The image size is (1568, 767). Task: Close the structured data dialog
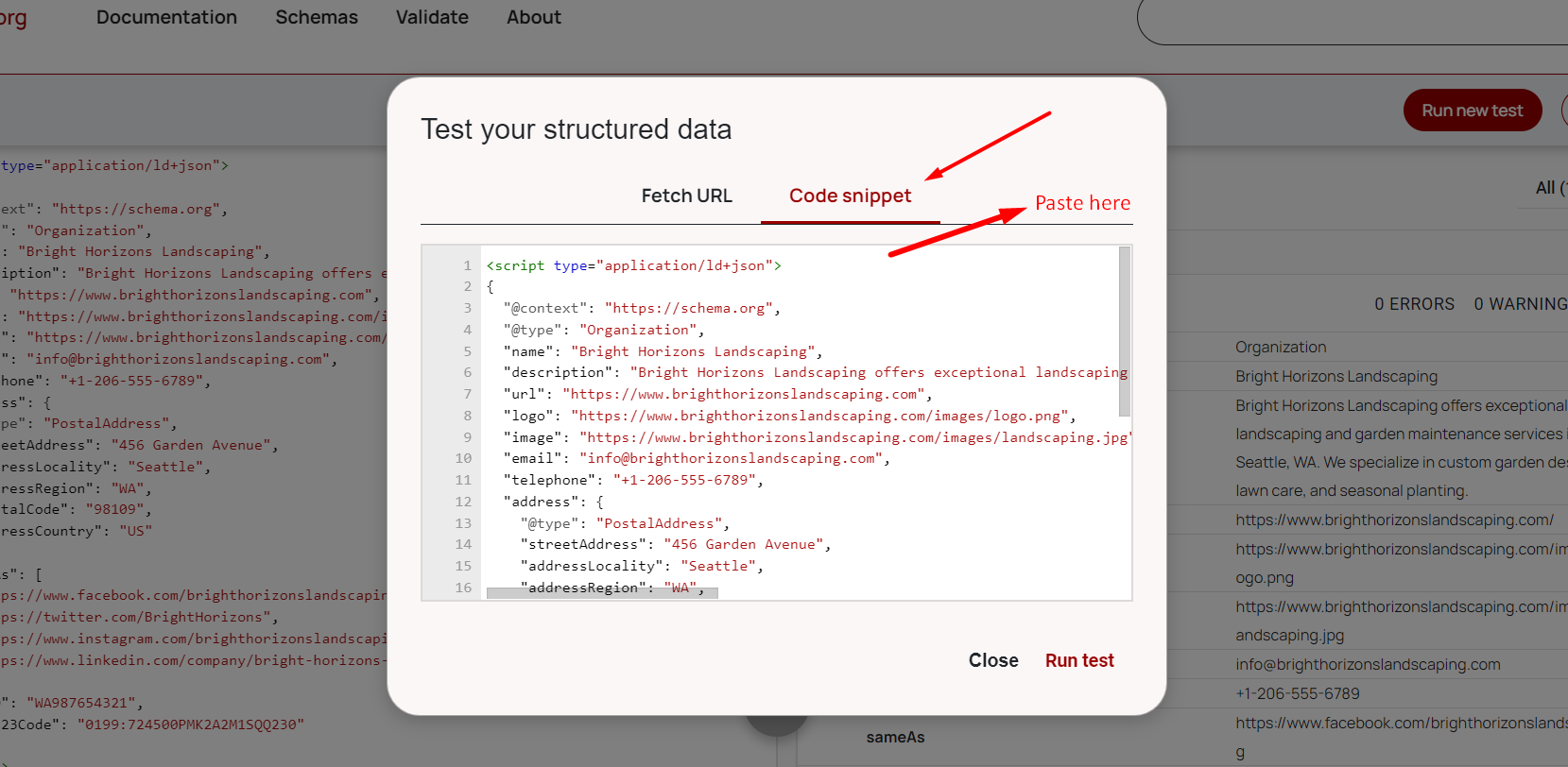pyautogui.click(x=993, y=660)
